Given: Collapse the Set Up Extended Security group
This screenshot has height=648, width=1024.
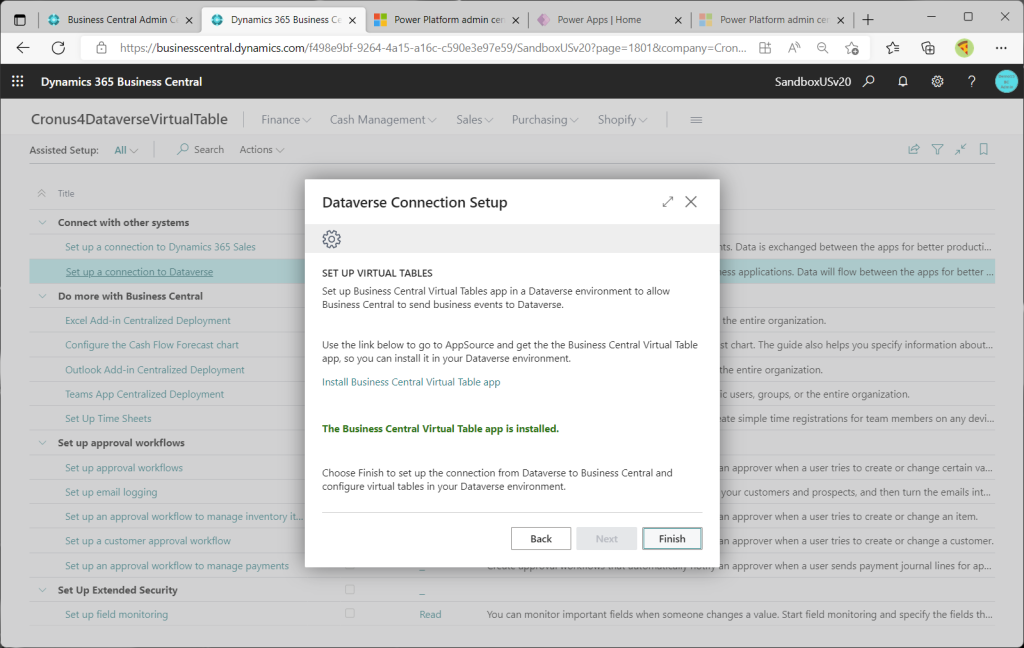Looking at the screenshot, I should tap(42, 590).
